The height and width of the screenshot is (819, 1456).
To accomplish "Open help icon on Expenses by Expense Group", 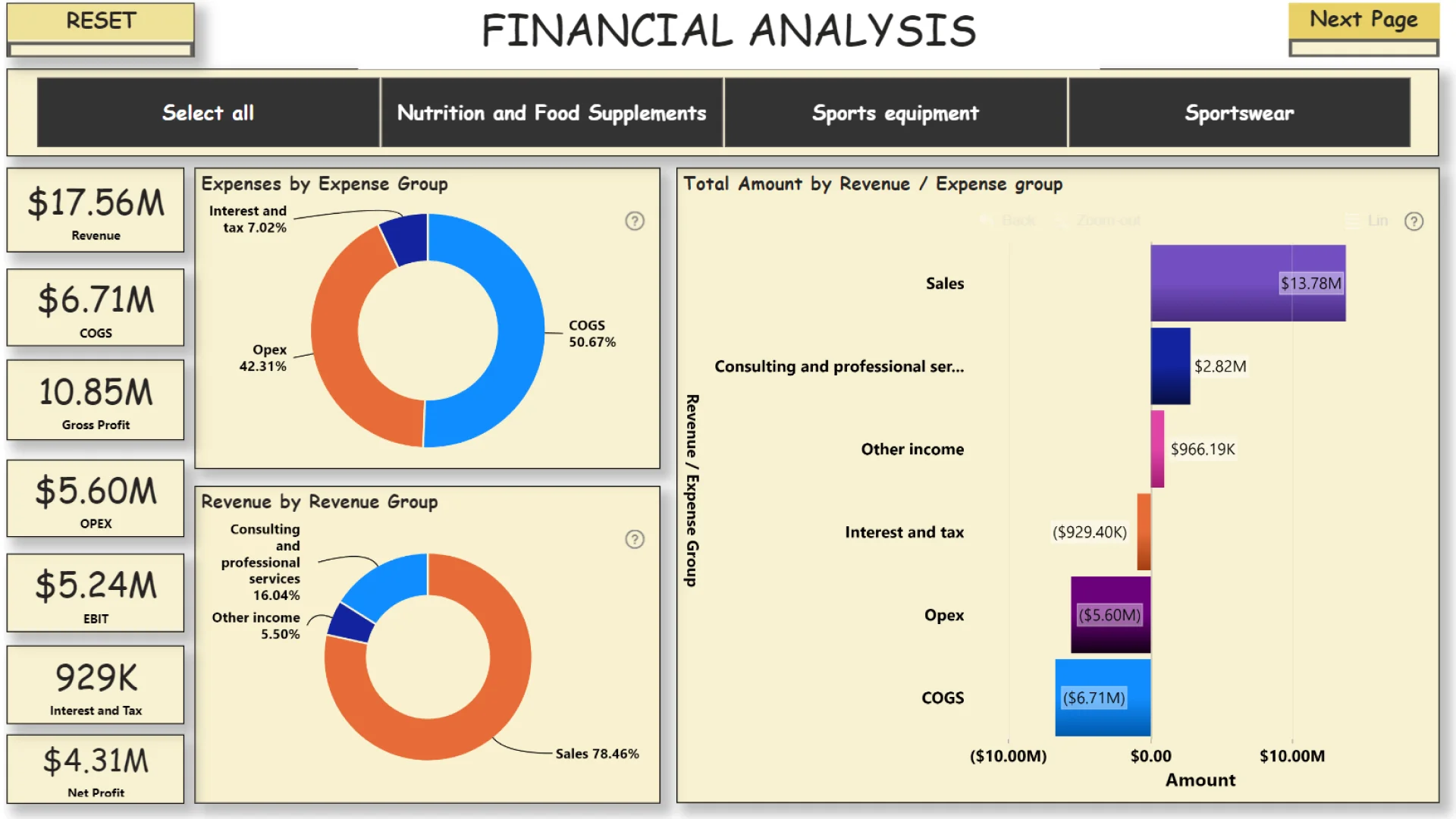I will click(635, 221).
